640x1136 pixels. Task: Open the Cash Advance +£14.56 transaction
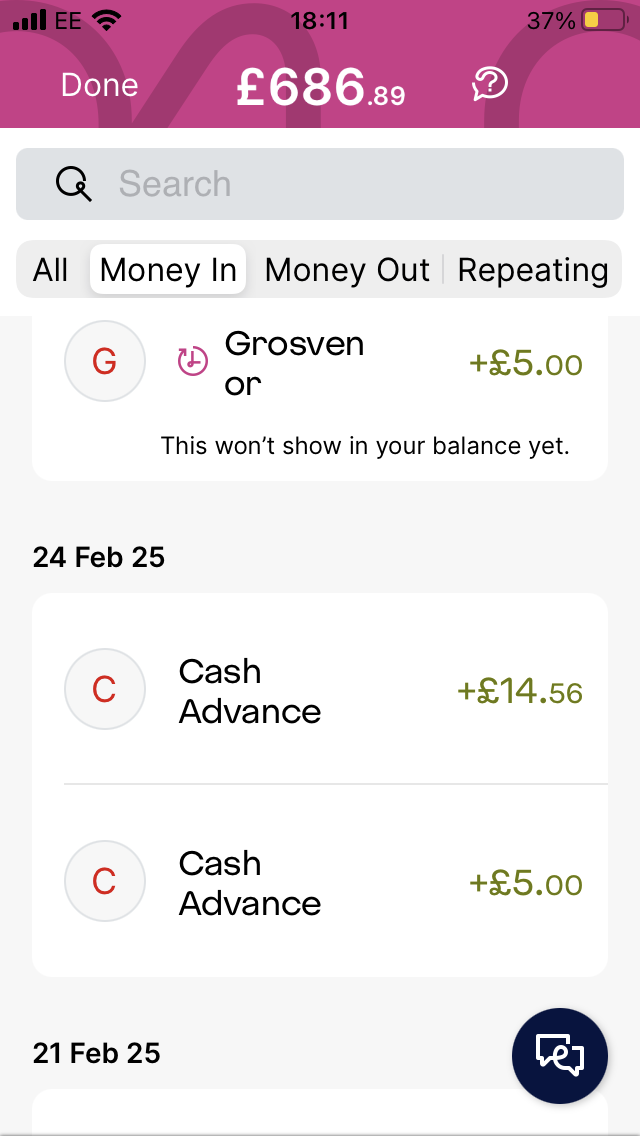[320, 689]
